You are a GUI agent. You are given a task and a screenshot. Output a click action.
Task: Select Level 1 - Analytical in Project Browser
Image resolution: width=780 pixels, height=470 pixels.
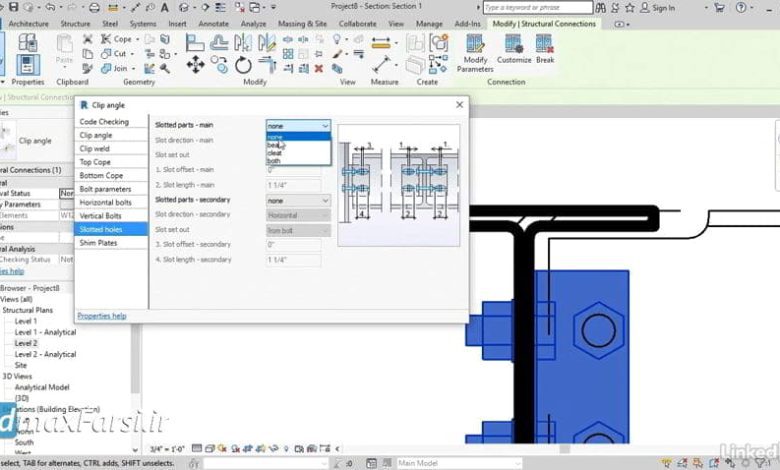click(x=45, y=332)
